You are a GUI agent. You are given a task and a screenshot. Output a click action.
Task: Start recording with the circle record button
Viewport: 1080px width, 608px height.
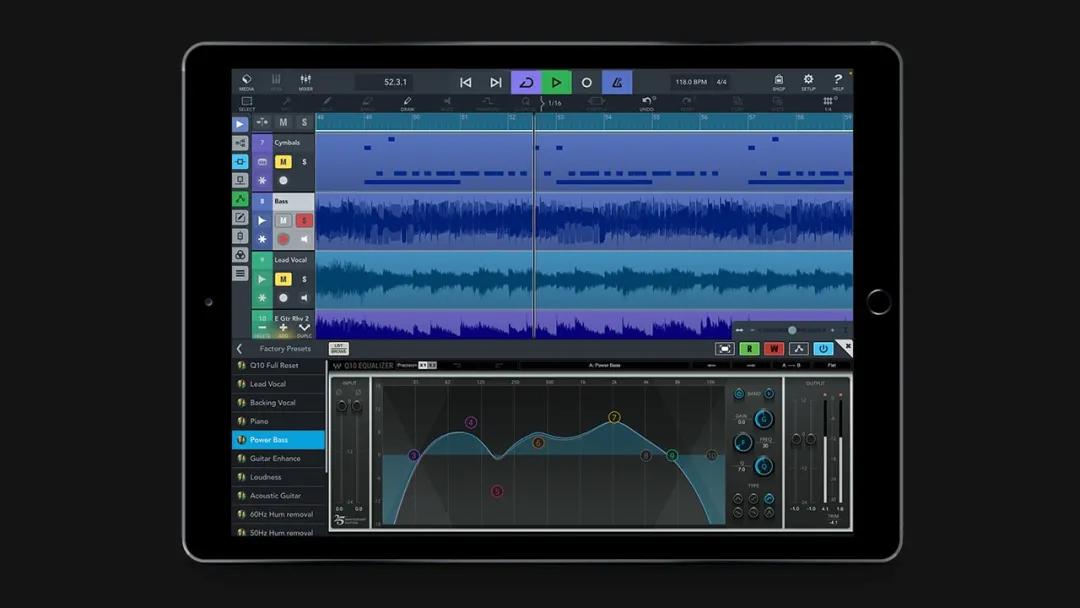tap(587, 82)
